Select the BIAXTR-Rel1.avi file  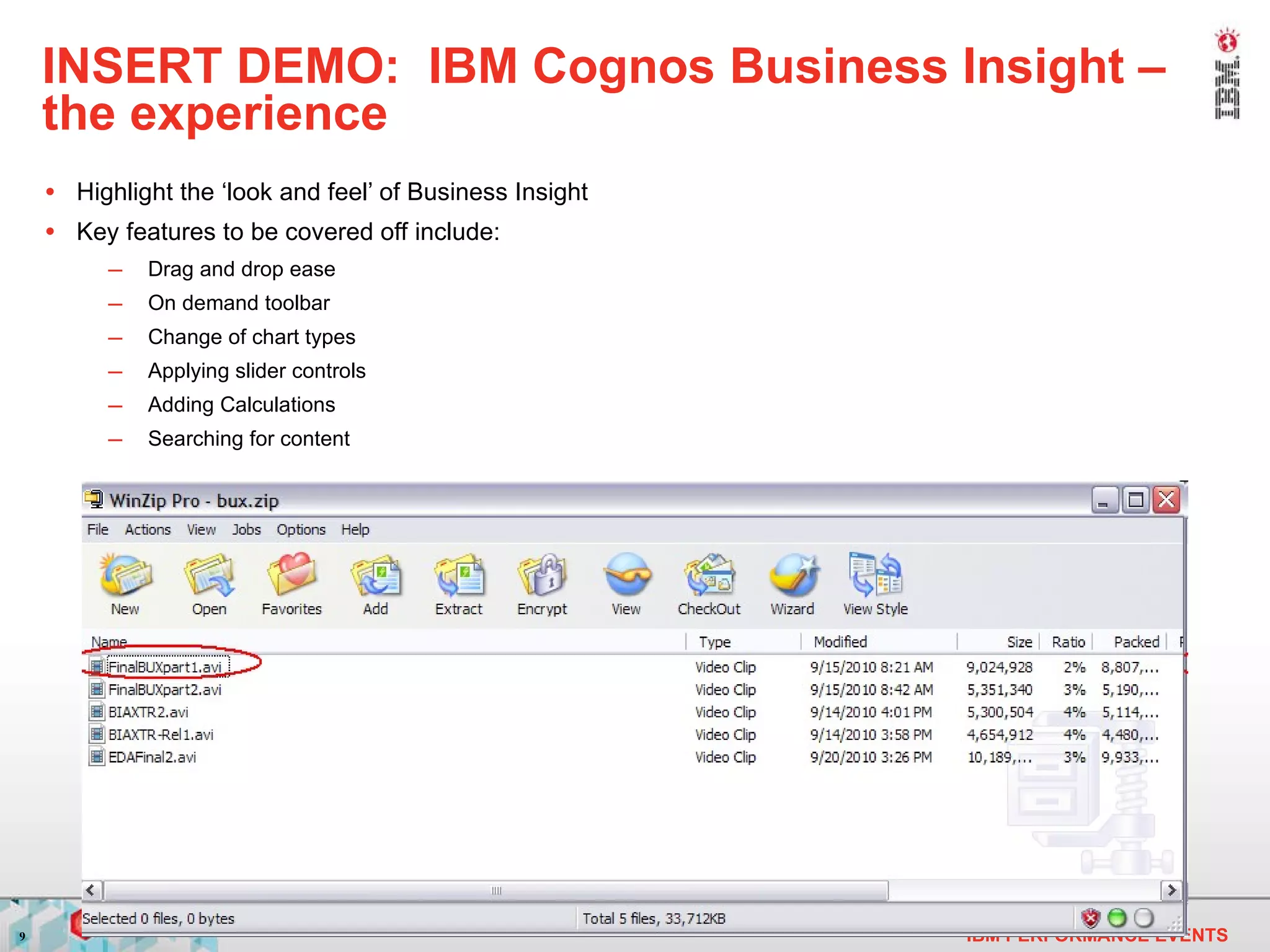(x=161, y=734)
